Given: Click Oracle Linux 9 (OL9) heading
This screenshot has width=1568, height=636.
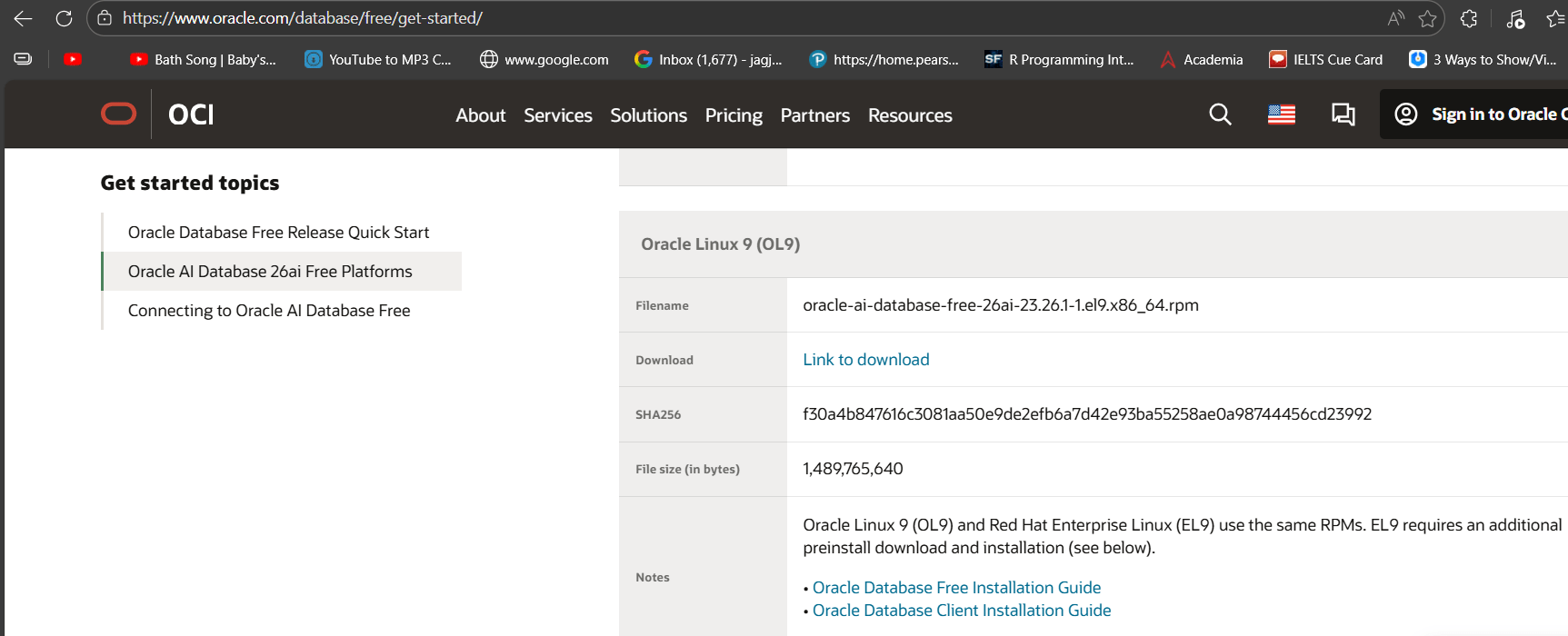Looking at the screenshot, I should 720,244.
